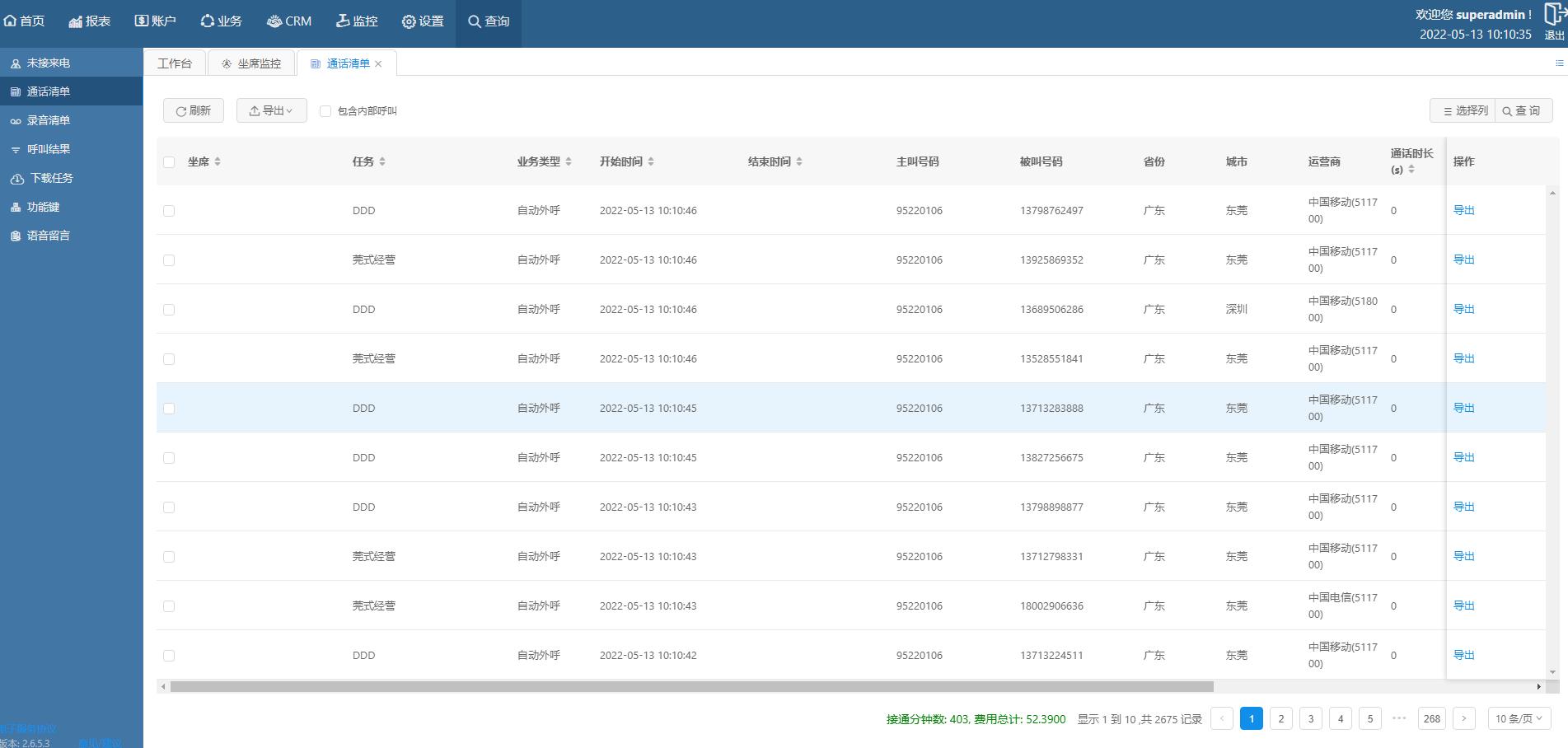
Task: Check the row for 13798762497
Action: (169, 211)
